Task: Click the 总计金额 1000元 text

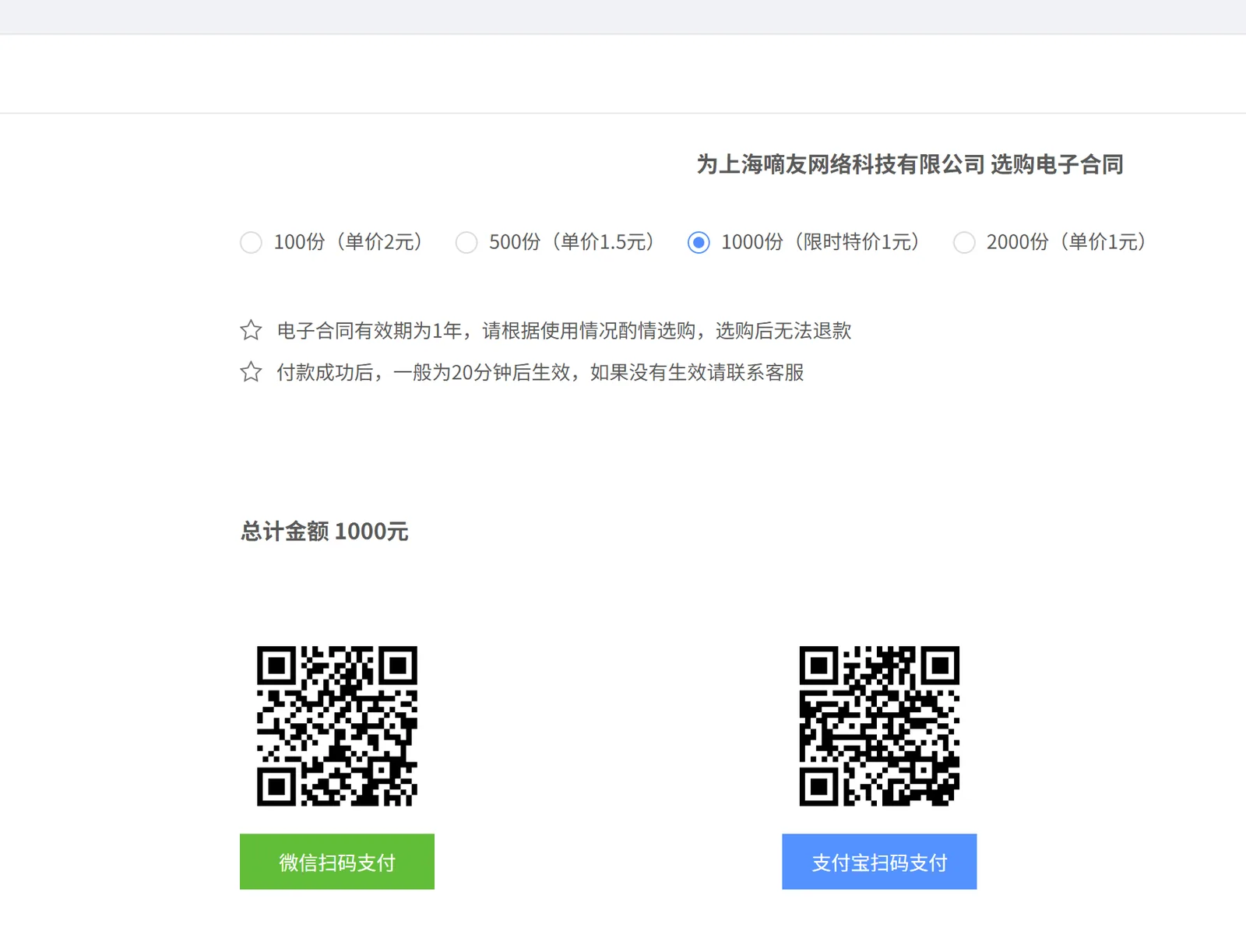Action: tap(325, 532)
